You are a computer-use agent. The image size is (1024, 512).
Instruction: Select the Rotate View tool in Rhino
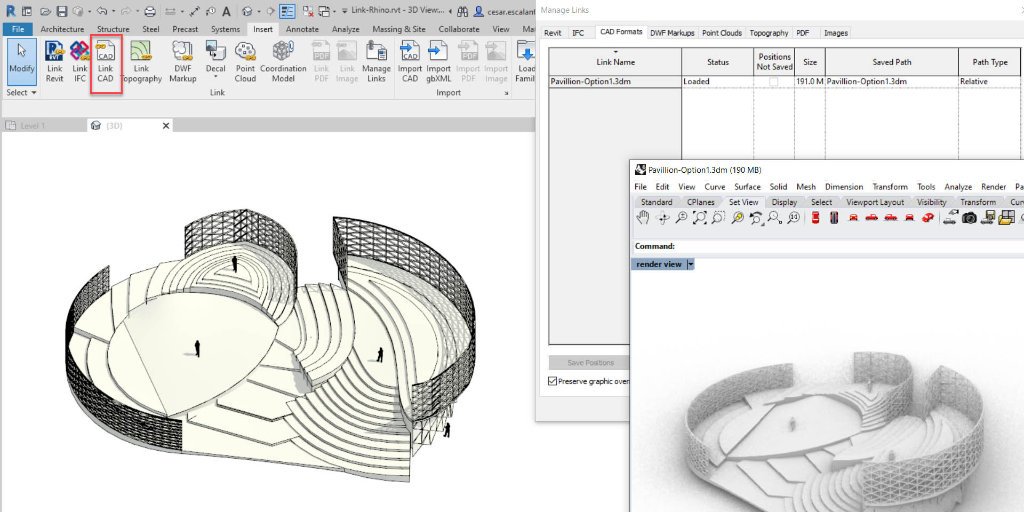[x=663, y=218]
